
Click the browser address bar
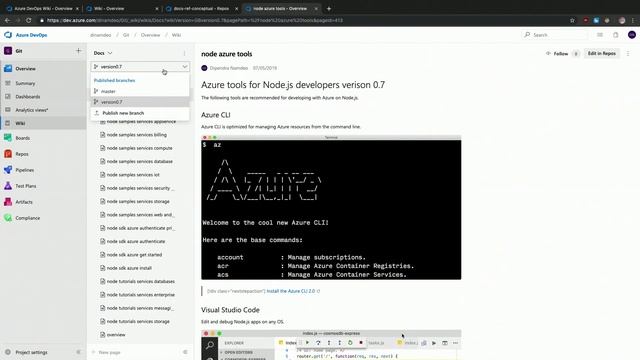point(302,20)
